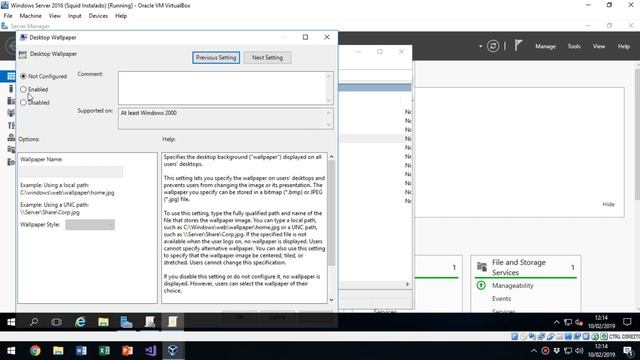
Task: Click the Wallpaper Name input field
Action: tap(71, 171)
